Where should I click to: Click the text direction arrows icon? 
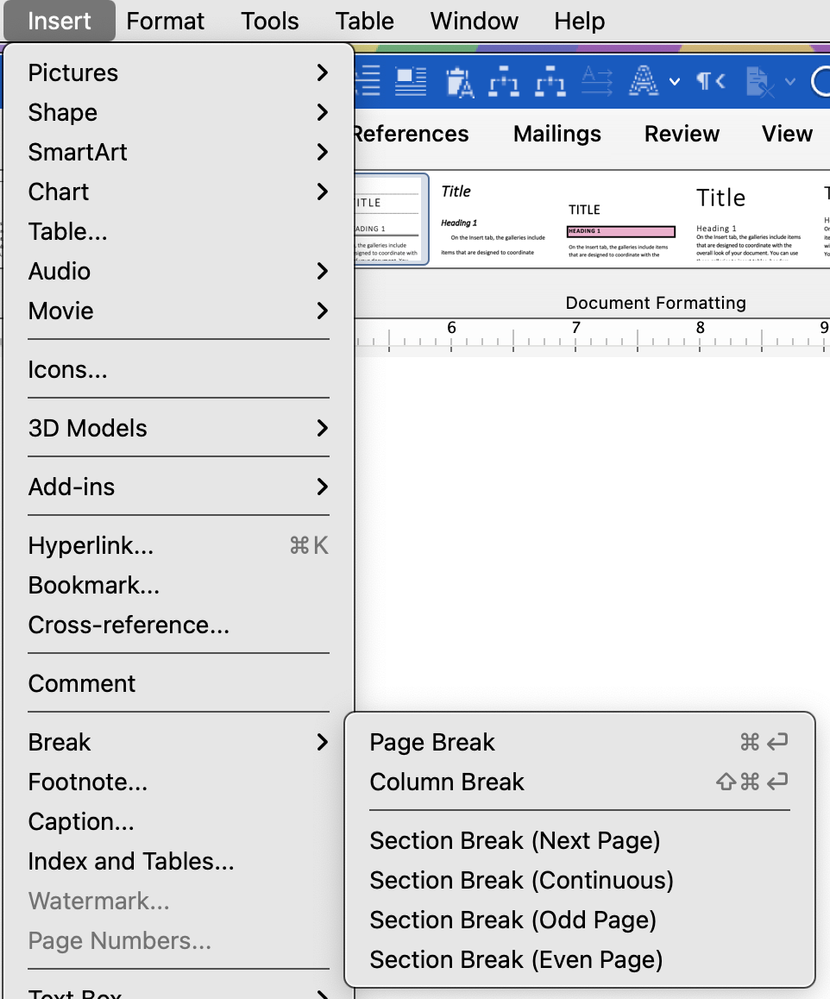596,81
